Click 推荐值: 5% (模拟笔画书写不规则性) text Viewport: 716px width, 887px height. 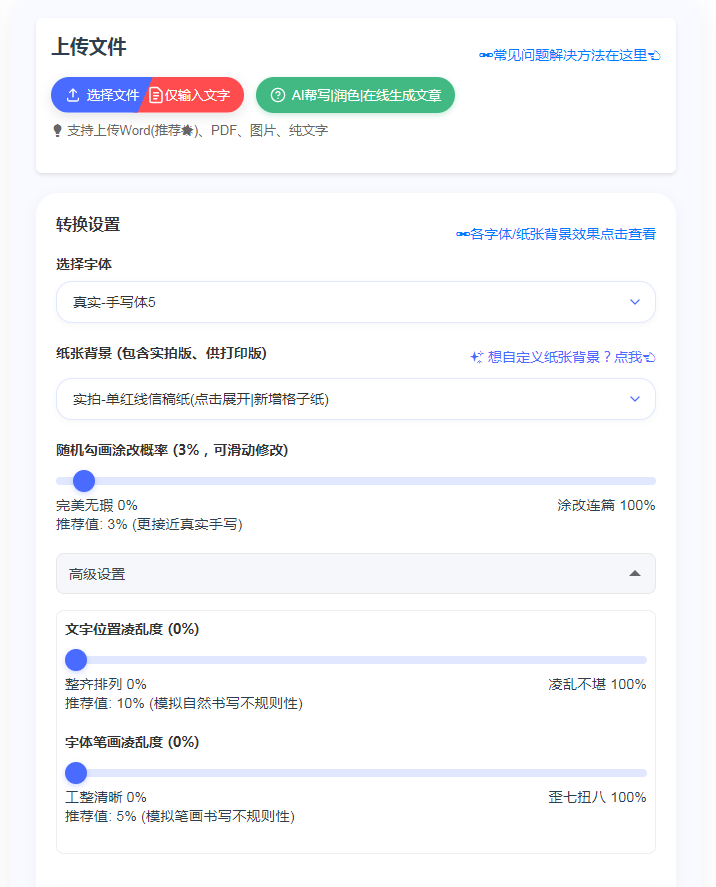tap(180, 816)
